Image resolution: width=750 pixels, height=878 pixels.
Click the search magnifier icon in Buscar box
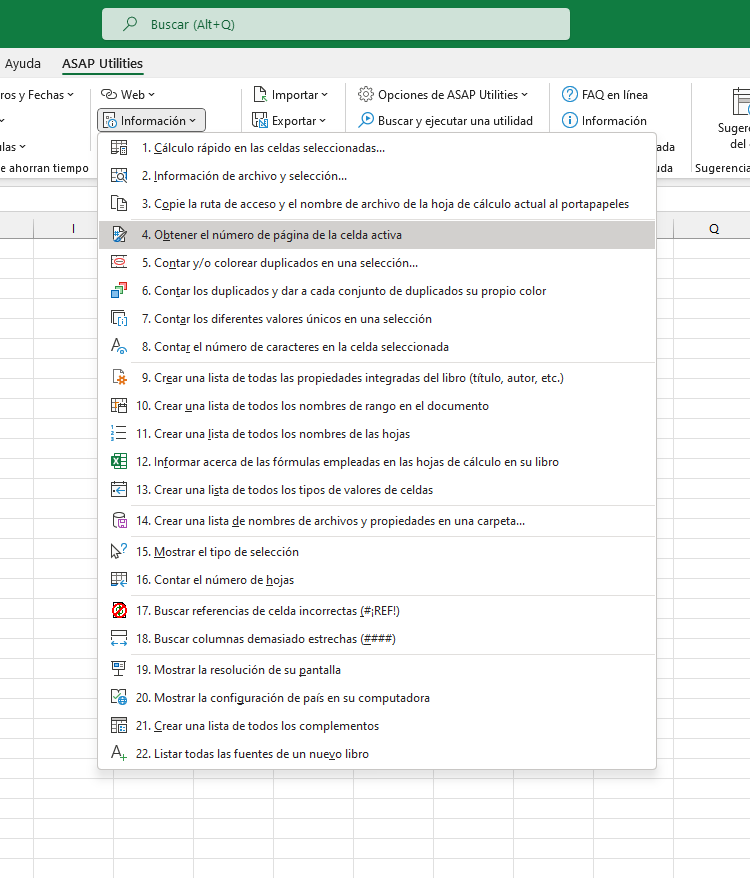[130, 24]
